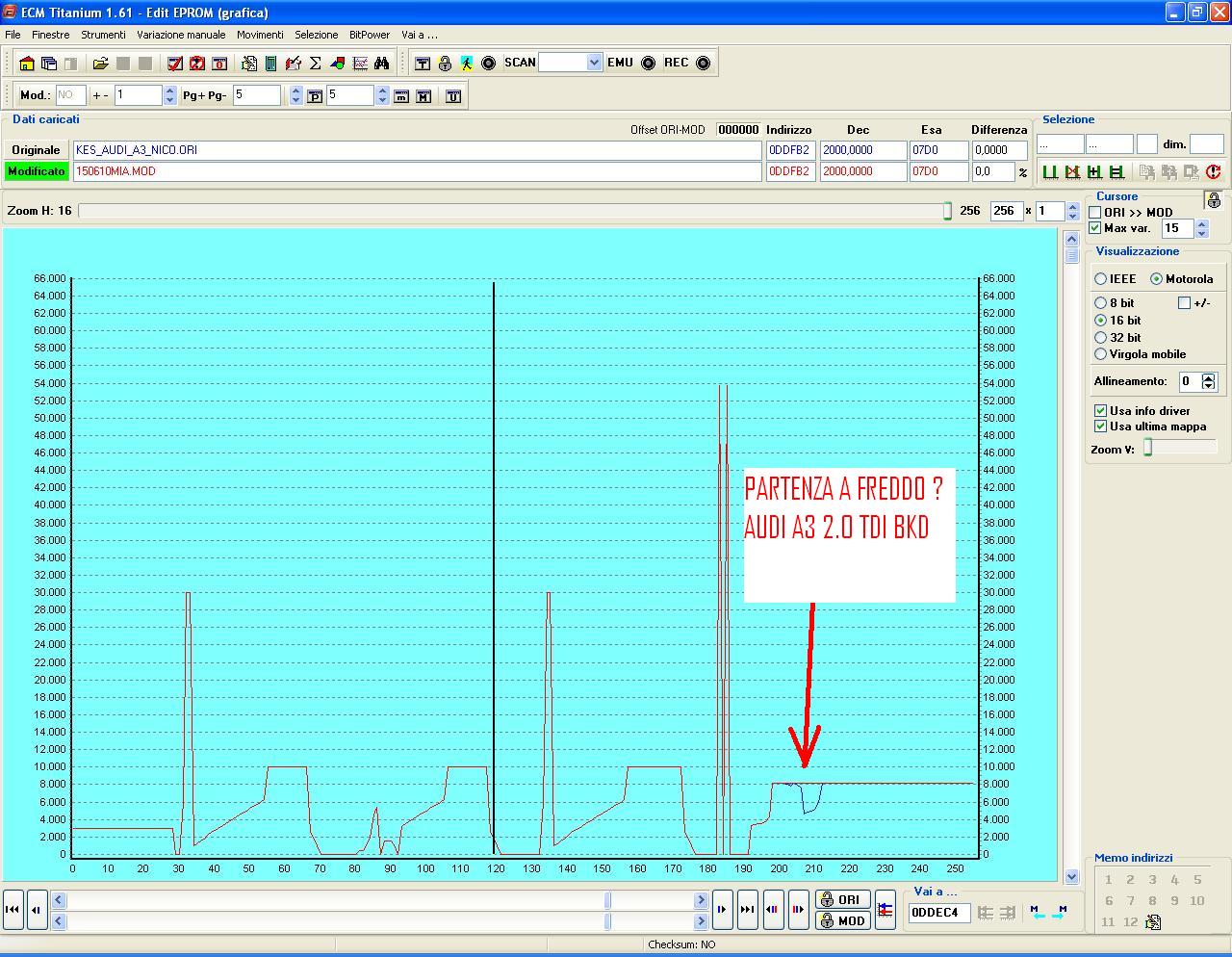Click the open folder icon
The image size is (1232, 957).
coord(100,64)
